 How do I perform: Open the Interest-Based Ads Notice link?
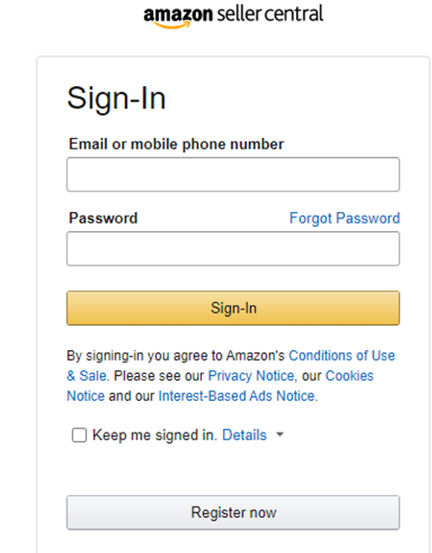236,396
